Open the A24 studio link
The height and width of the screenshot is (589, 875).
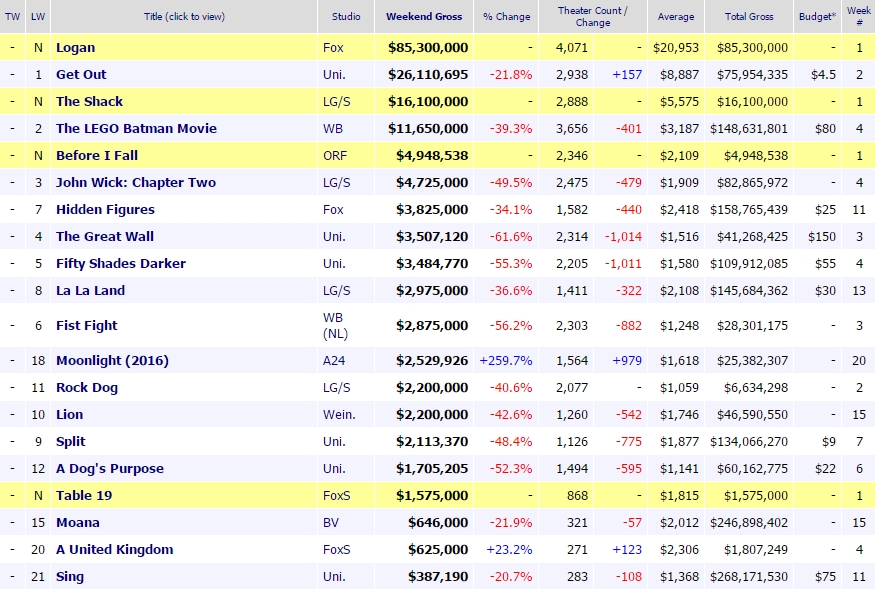pos(334,361)
